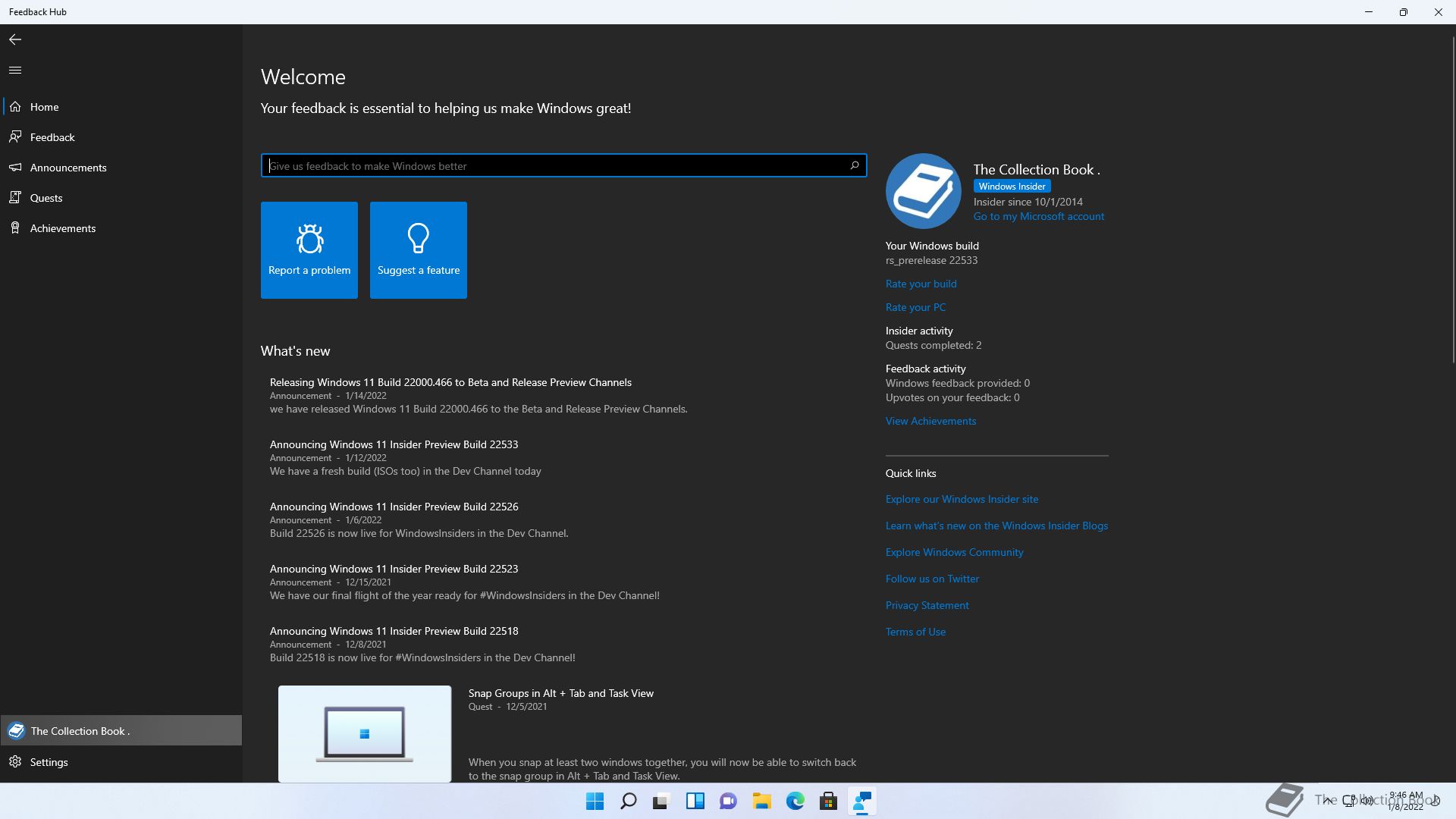Screen dimensions: 1456x819
Task: Open the Achievements section
Action: pos(121,228)
